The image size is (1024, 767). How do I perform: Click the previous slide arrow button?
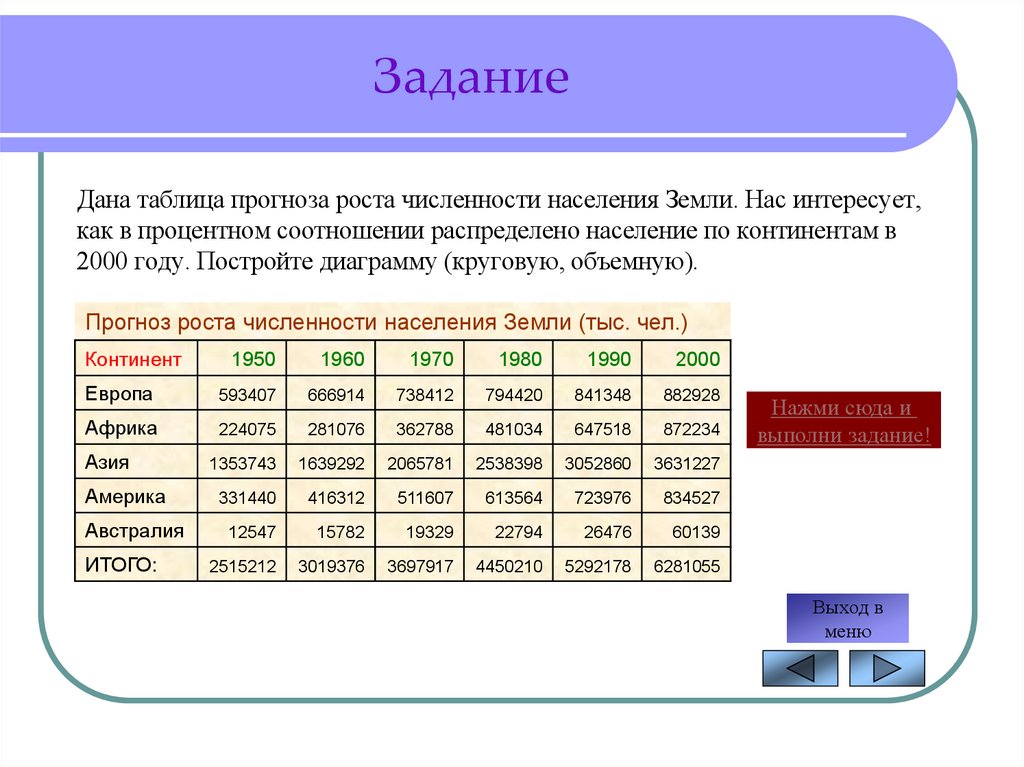(800, 668)
